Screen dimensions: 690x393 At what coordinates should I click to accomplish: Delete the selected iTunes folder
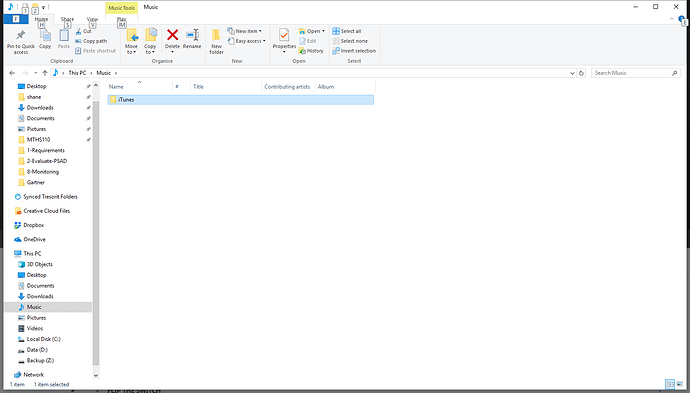pos(172,39)
